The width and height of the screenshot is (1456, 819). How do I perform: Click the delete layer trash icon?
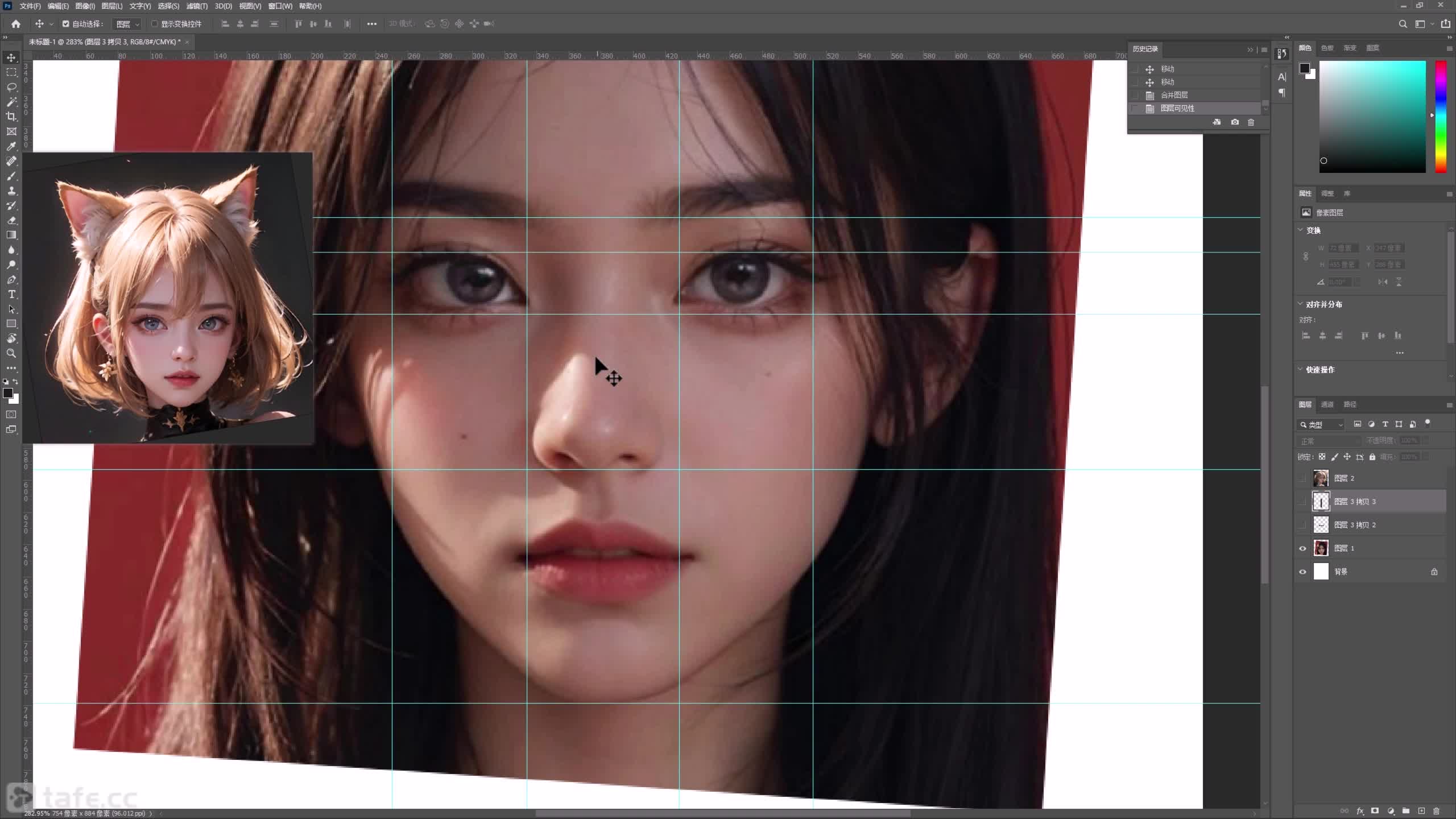[x=1436, y=810]
